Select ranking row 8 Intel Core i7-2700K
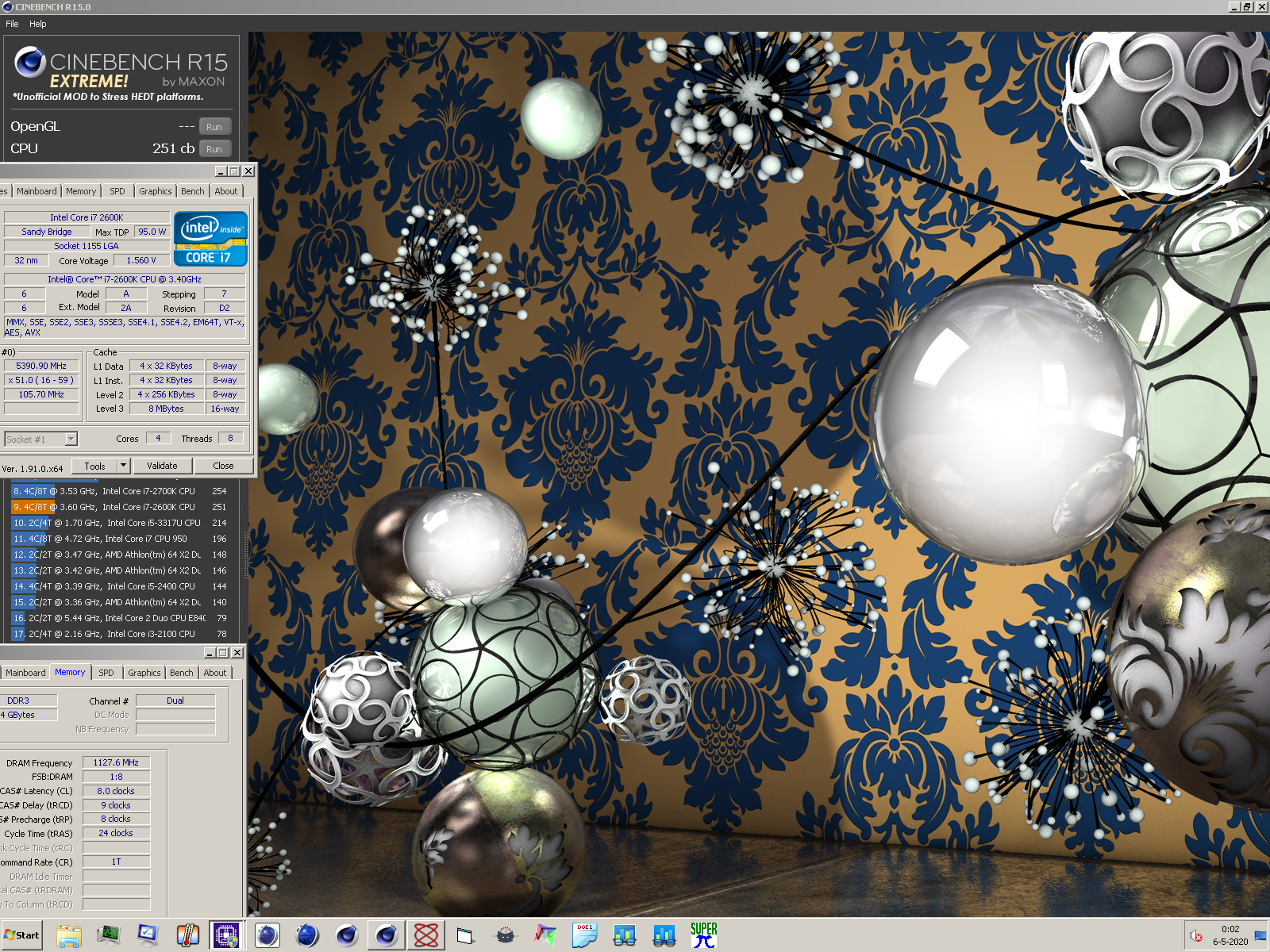Screen dimensions: 1270x952 click(121, 491)
